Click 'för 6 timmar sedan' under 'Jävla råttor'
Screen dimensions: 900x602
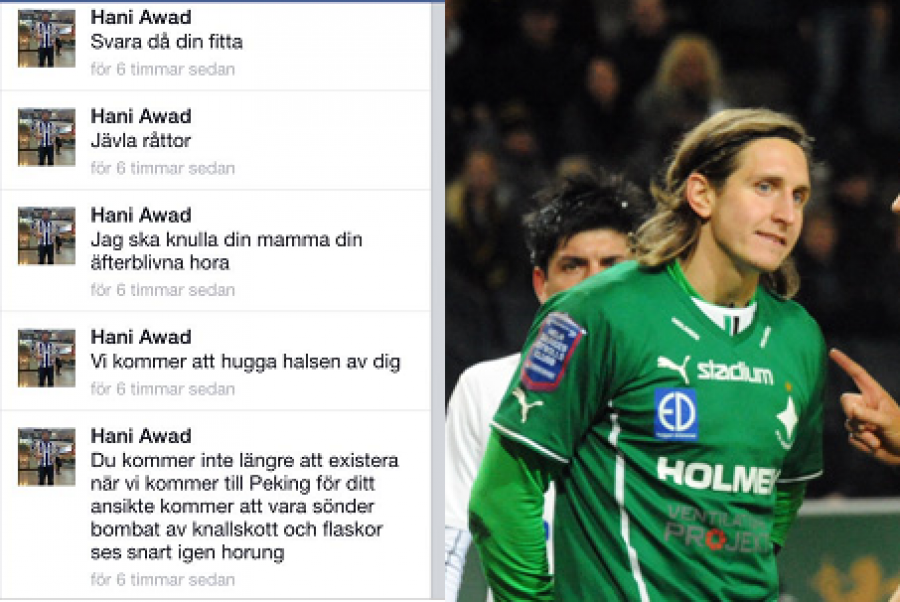[162, 168]
